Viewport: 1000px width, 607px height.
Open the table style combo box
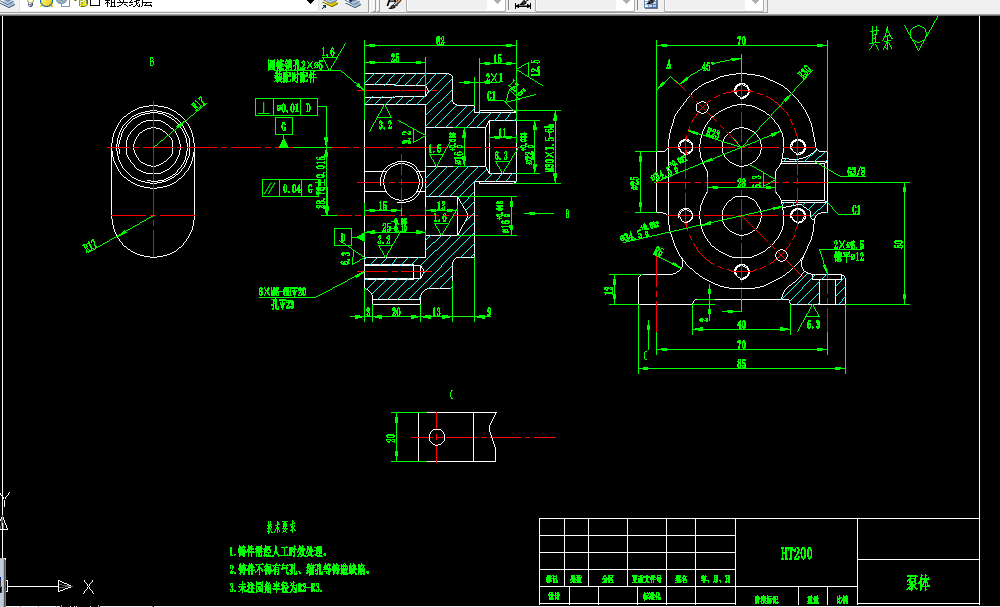[713, 4]
